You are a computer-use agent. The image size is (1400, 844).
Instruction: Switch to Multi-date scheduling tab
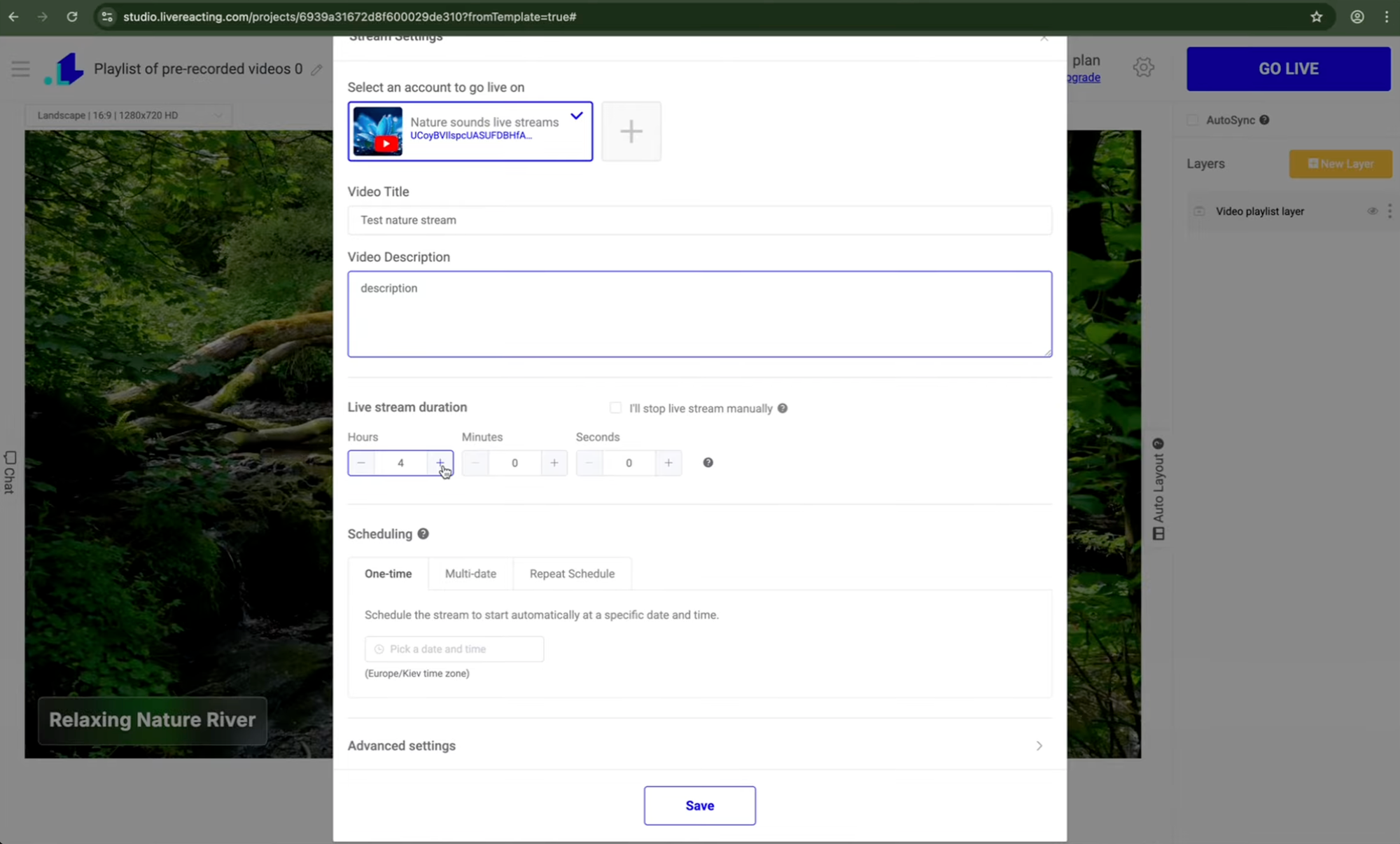click(x=470, y=574)
